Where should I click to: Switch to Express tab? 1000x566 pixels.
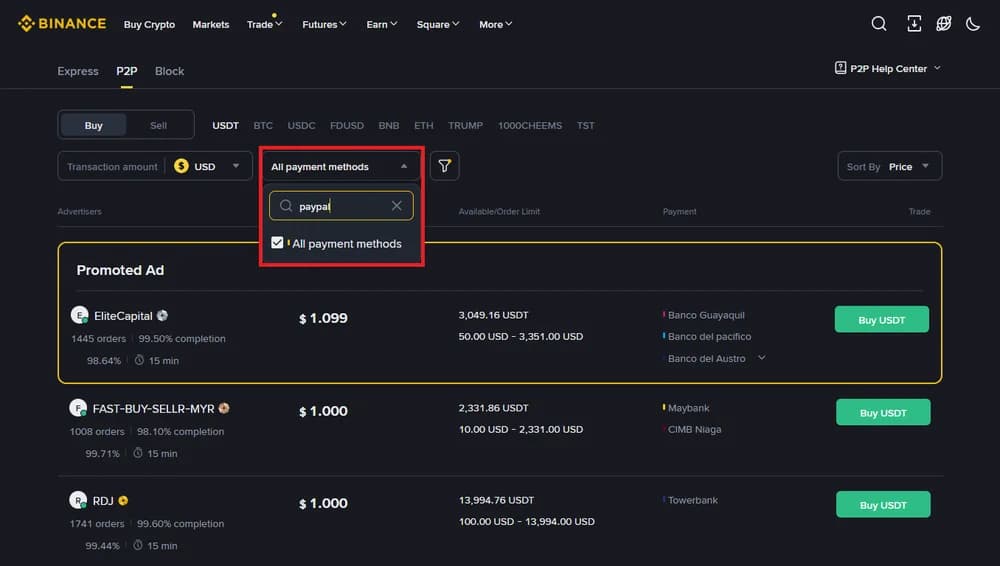point(78,71)
